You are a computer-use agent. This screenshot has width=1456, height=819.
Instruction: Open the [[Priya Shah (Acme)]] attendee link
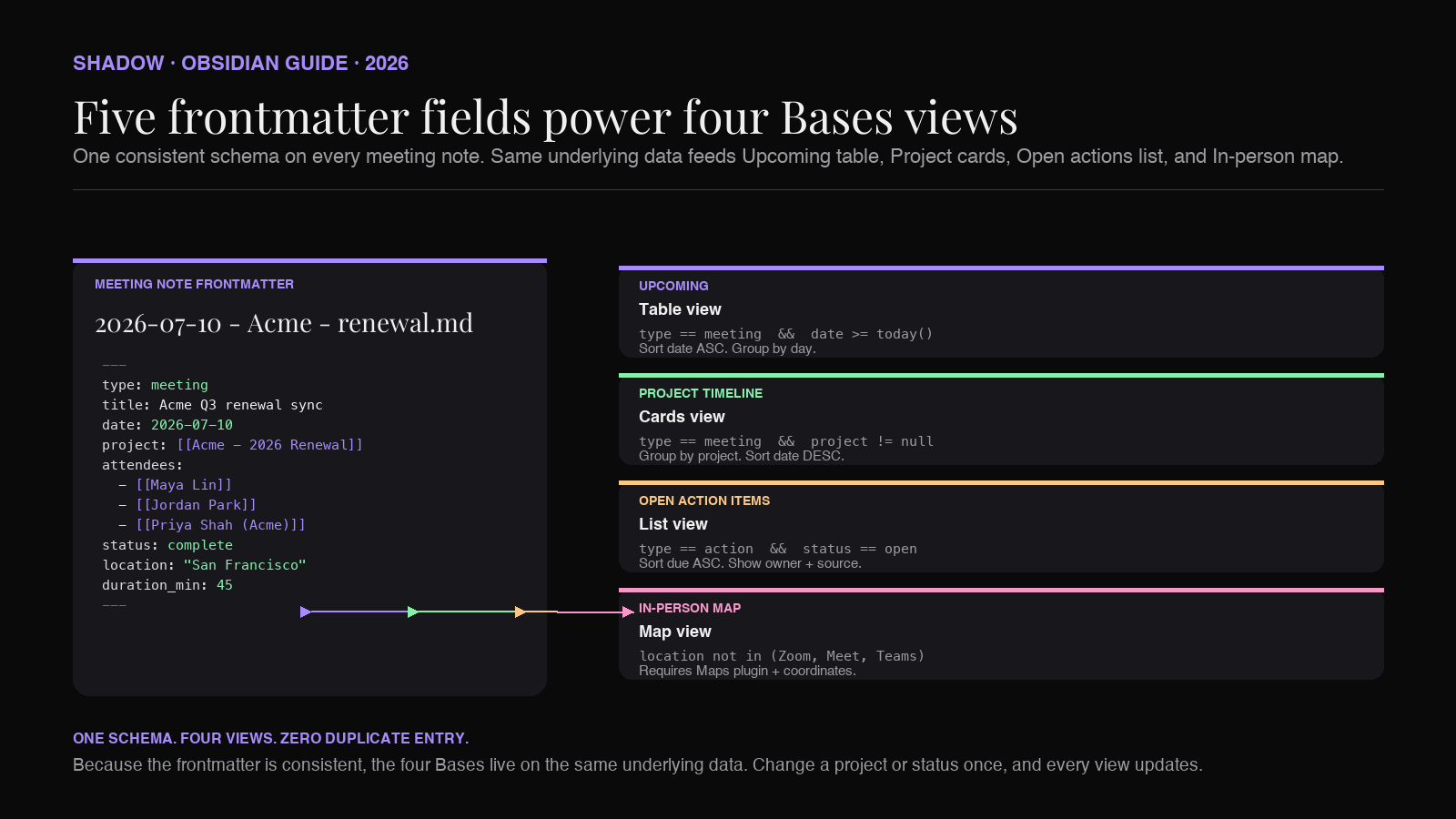pyautogui.click(x=220, y=525)
